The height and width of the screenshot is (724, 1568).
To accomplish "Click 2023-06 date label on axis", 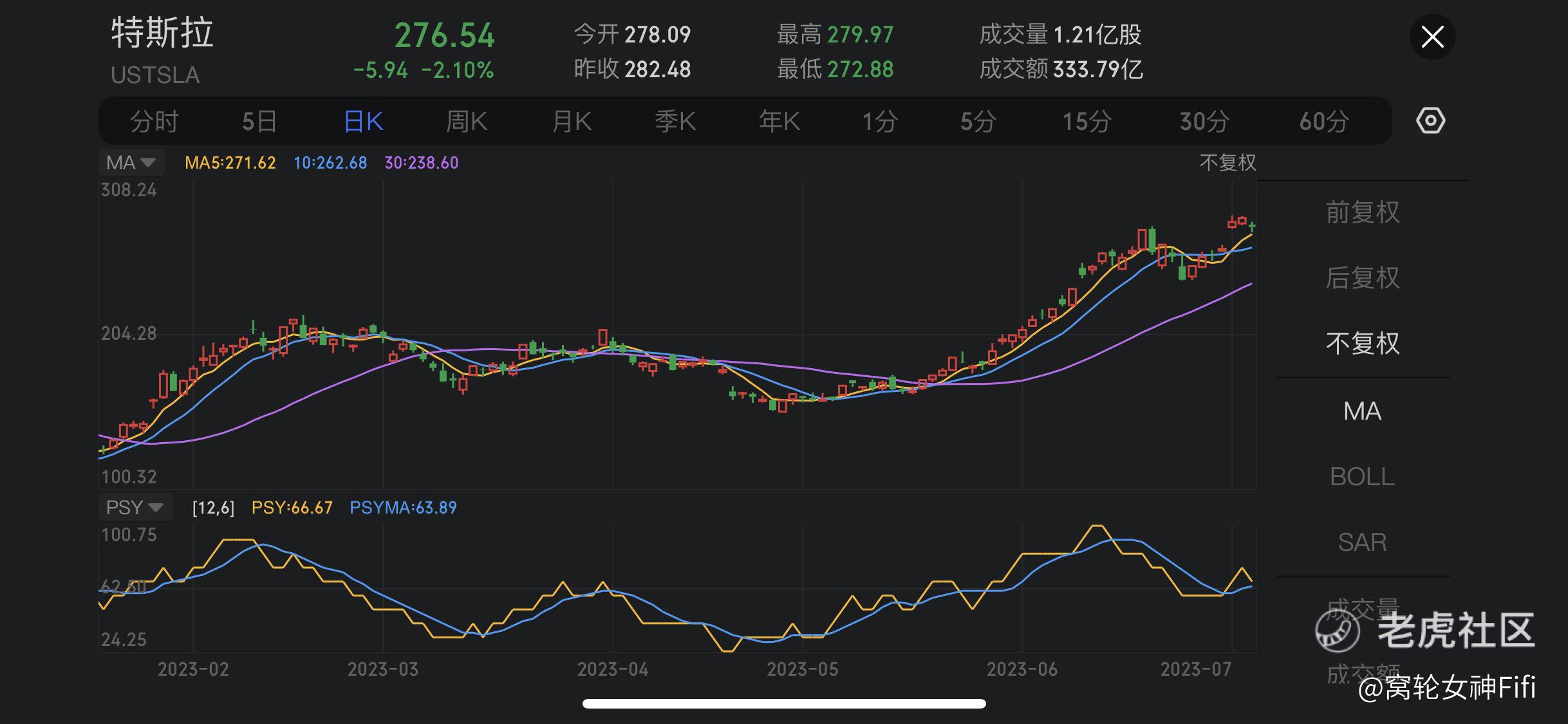I will pyautogui.click(x=1022, y=669).
